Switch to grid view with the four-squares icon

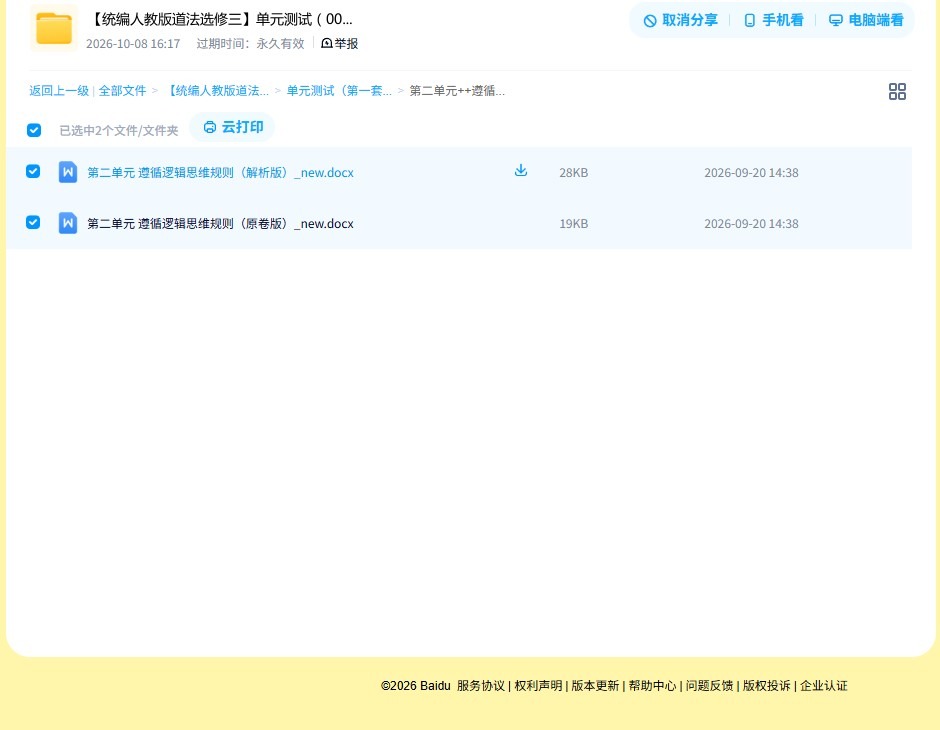pos(897,91)
